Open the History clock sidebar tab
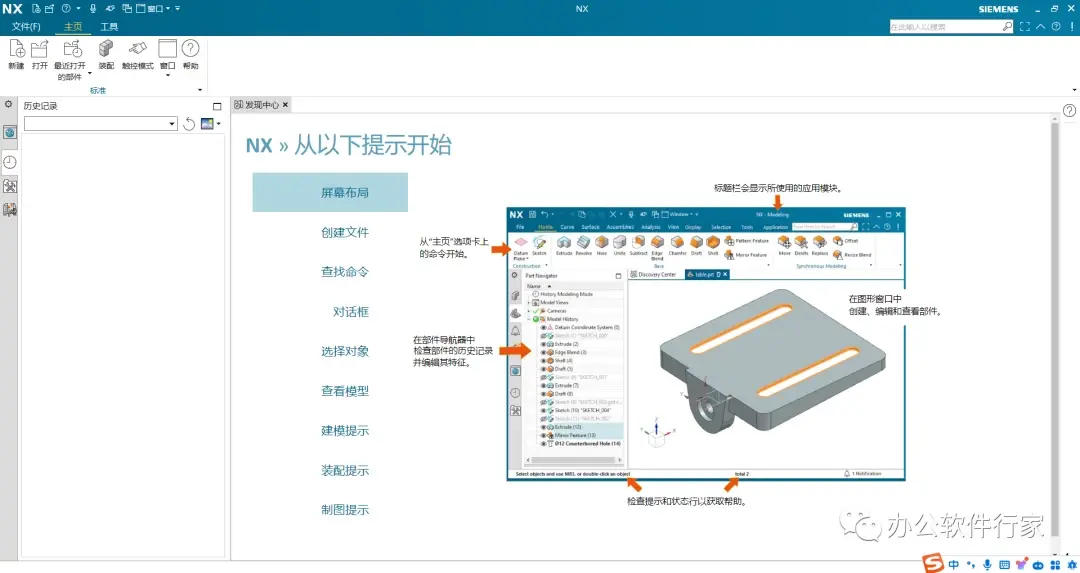Viewport: 1080px width, 573px height. [x=10, y=162]
